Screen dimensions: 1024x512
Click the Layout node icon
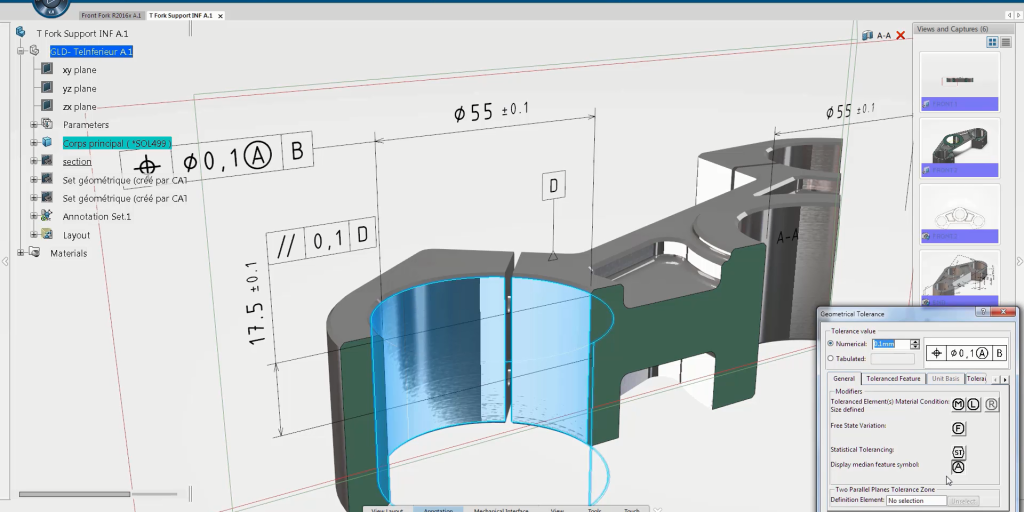pyautogui.click(x=46, y=234)
